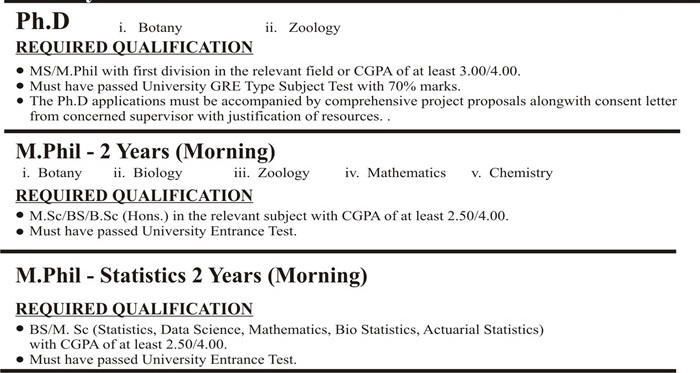700x373 pixels.
Task: Click the last University Entrance Test bullet
Action: [x=163, y=360]
